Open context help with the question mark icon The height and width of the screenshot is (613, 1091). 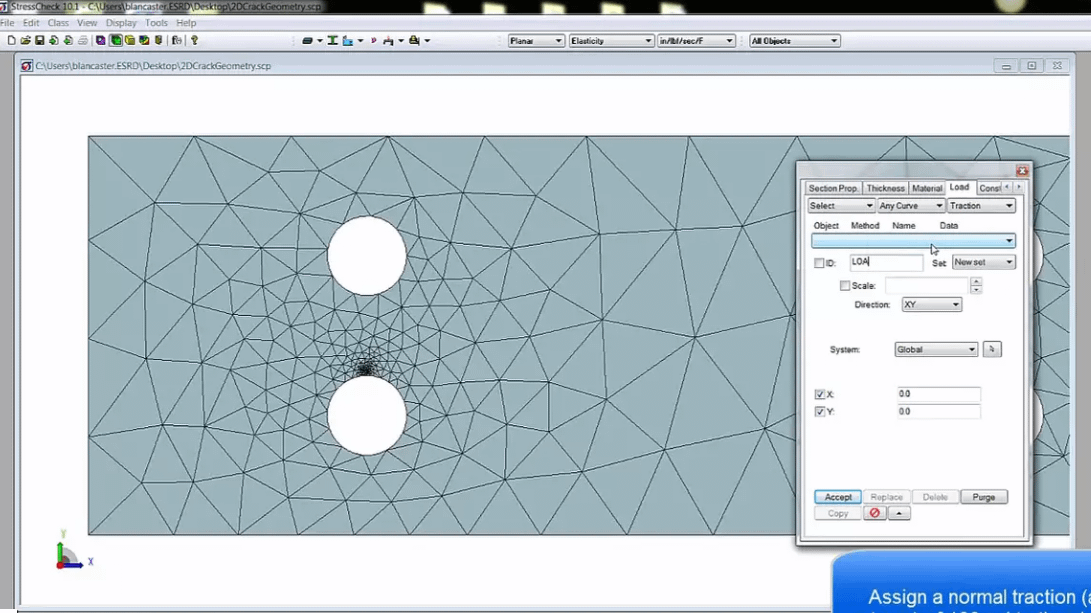(x=194, y=40)
